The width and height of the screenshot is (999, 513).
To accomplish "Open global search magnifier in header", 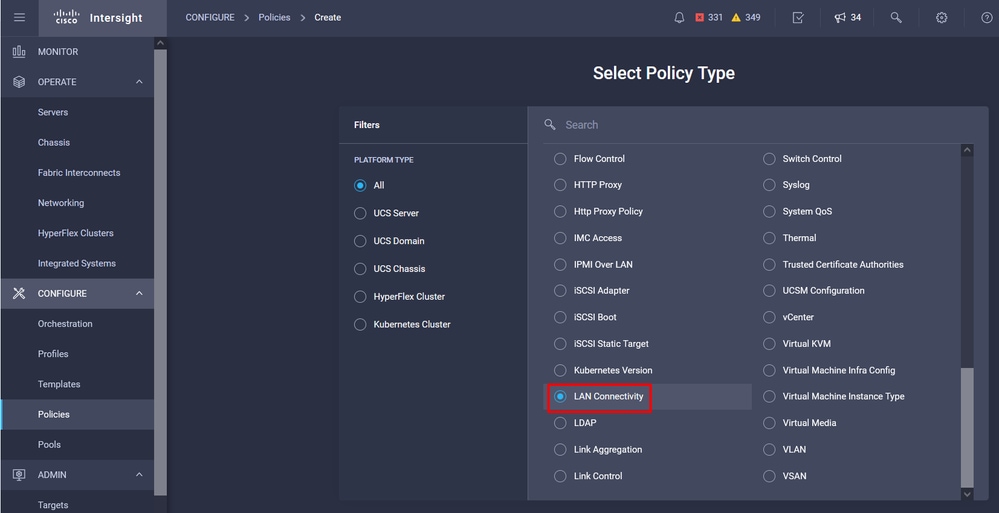I will [896, 18].
